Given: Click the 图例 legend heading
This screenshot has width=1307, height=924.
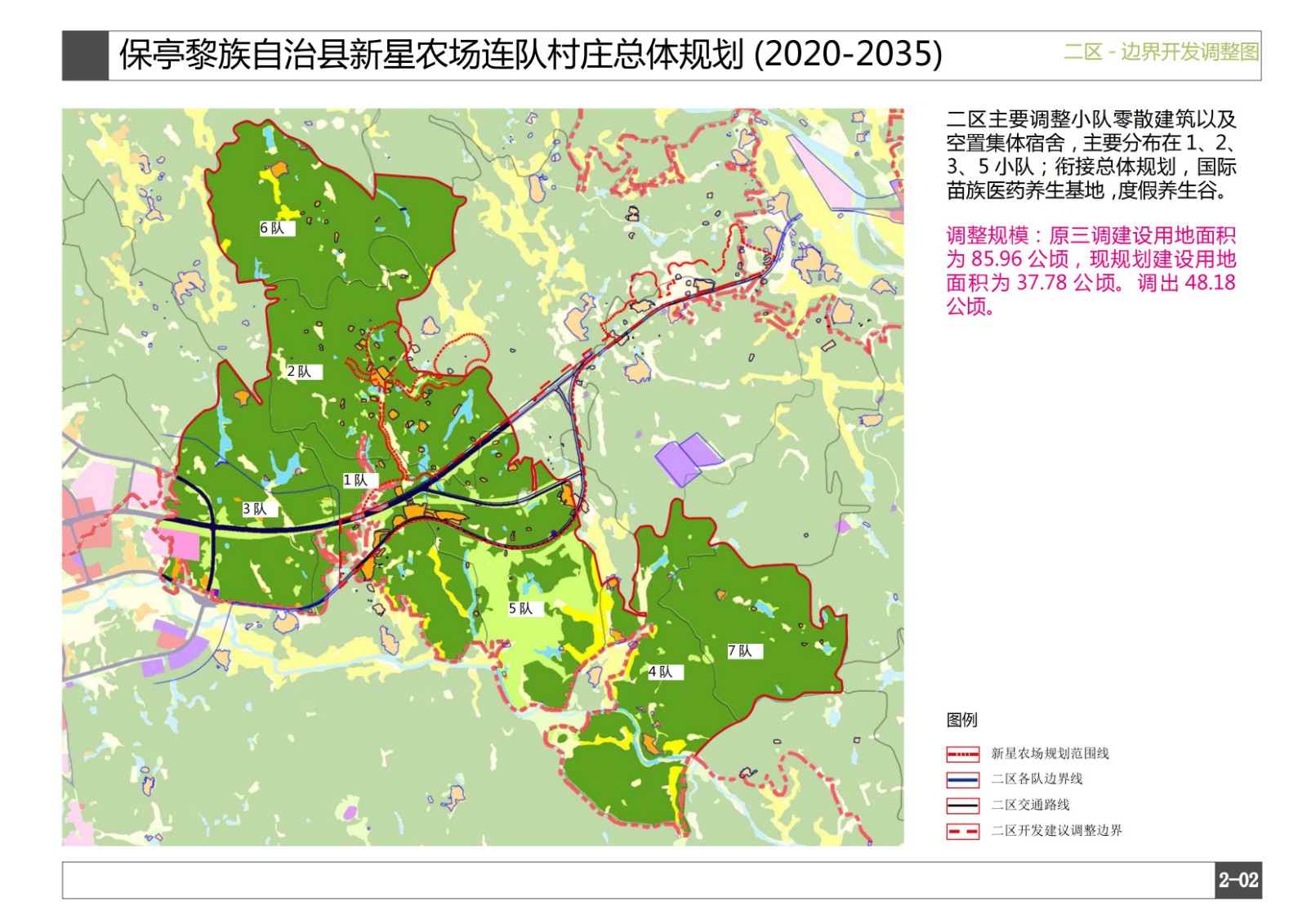Looking at the screenshot, I should click(961, 720).
